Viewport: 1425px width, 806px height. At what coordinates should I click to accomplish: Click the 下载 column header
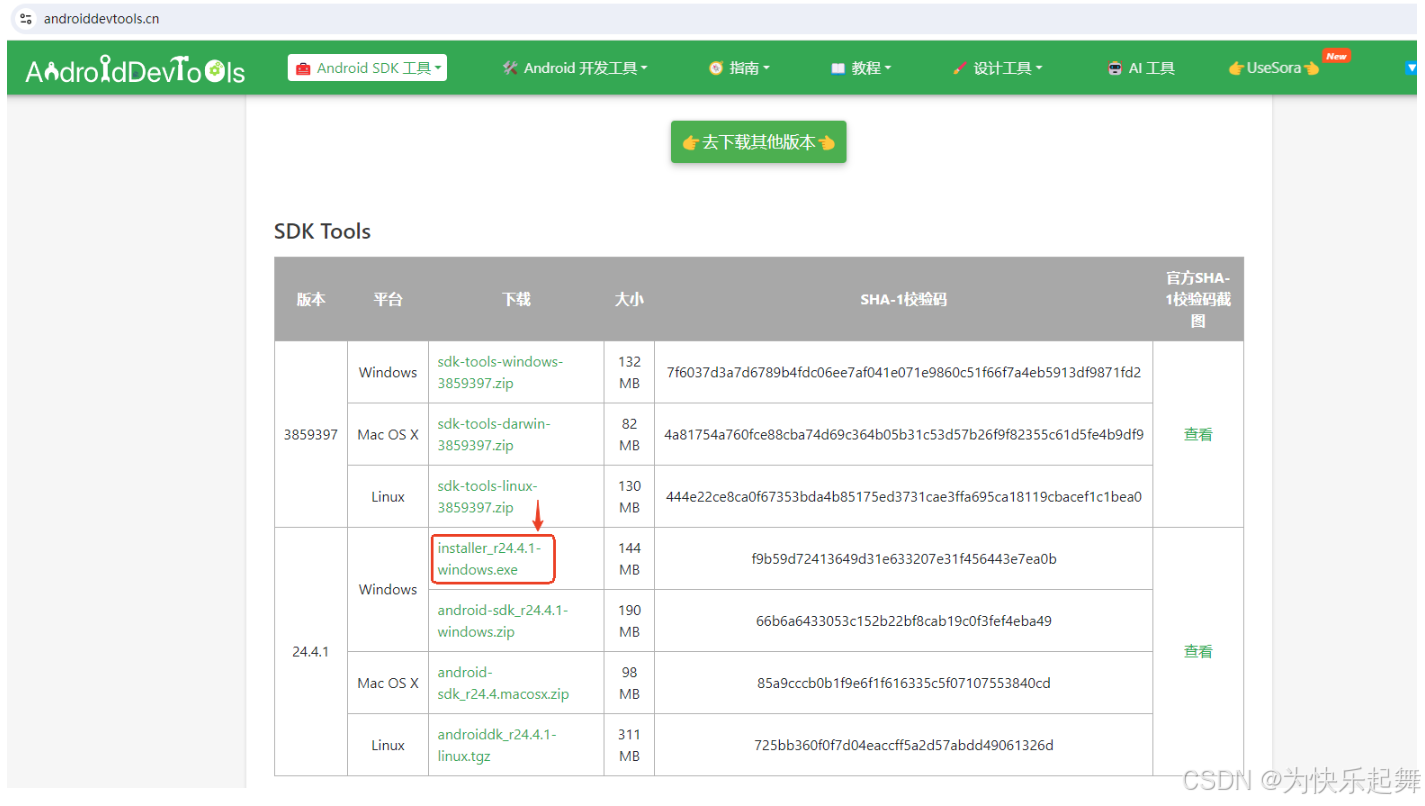tap(516, 299)
